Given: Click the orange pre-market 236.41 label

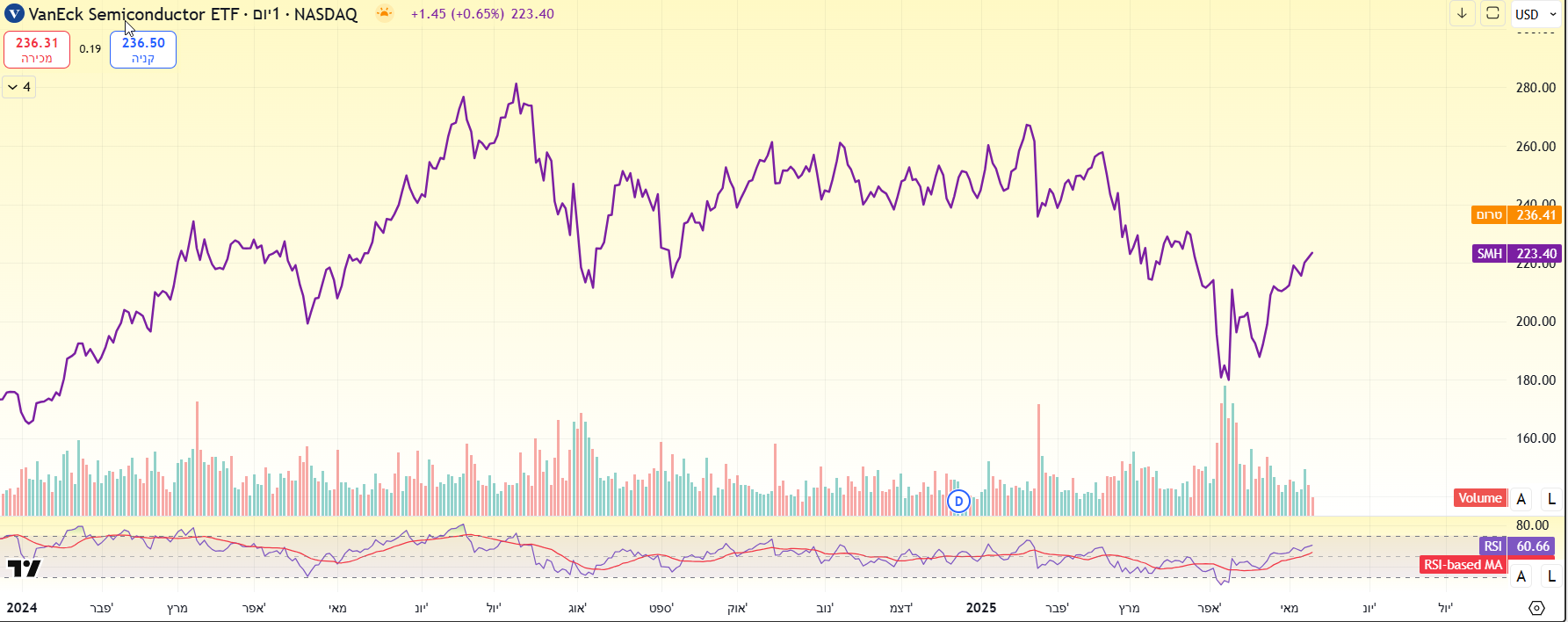Looking at the screenshot, I should [x=1516, y=215].
